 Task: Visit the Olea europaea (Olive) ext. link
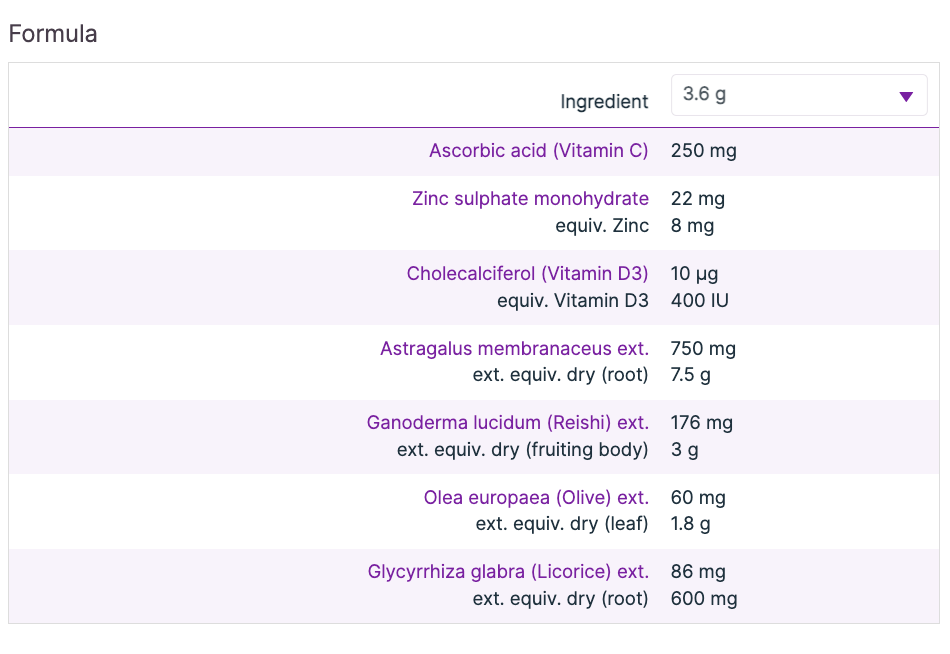click(536, 497)
